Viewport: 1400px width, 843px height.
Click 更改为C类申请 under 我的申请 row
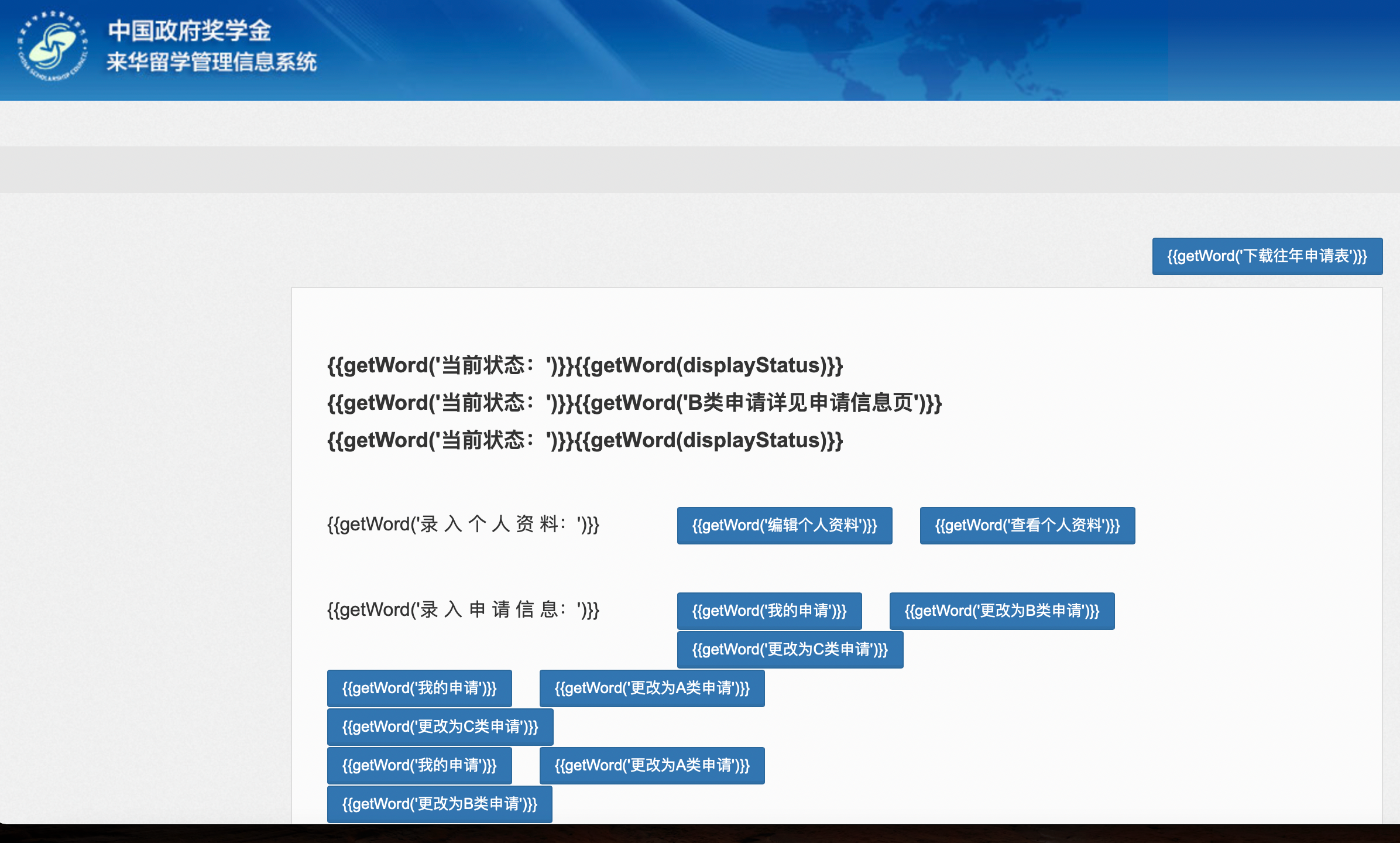[x=790, y=649]
